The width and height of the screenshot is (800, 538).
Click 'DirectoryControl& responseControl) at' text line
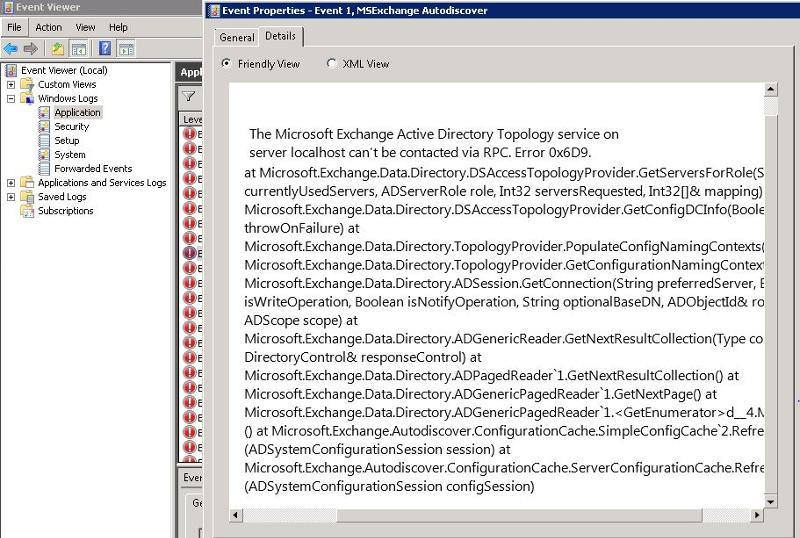coord(363,357)
